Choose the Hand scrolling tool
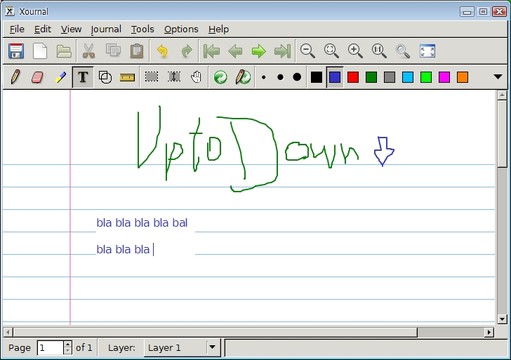511x360 pixels. (196, 77)
